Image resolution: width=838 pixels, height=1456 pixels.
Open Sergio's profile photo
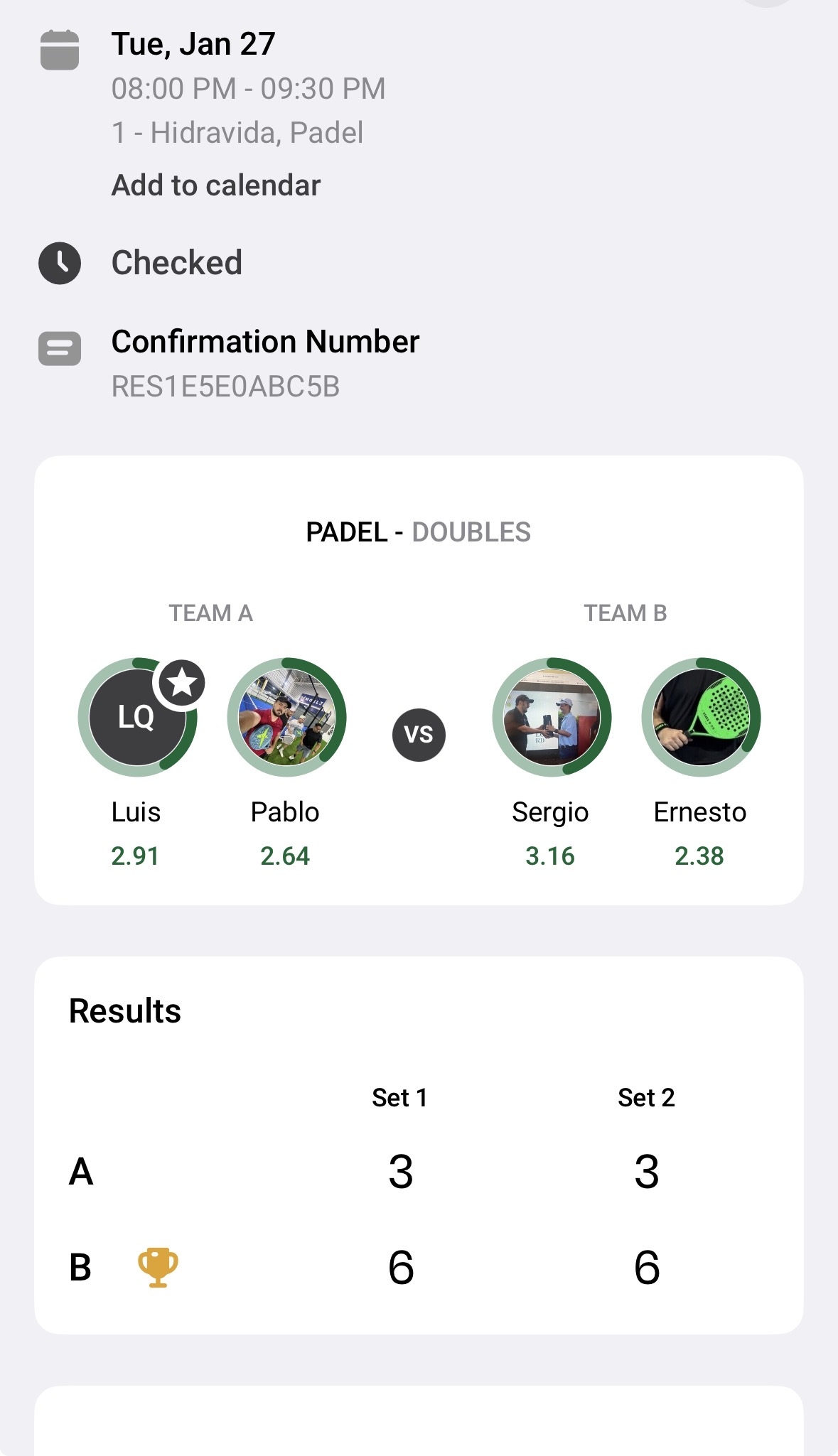552,717
